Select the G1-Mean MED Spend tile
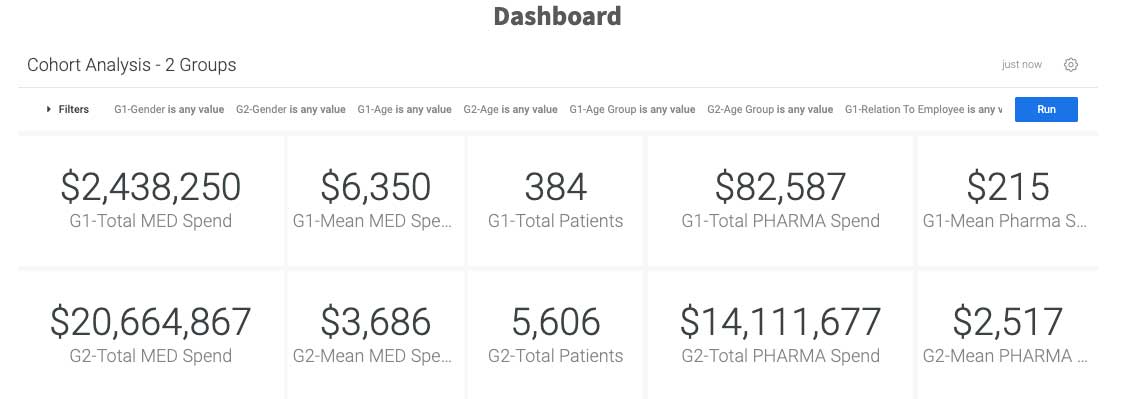Screen dimensions: 1136x399 click(x=375, y=201)
